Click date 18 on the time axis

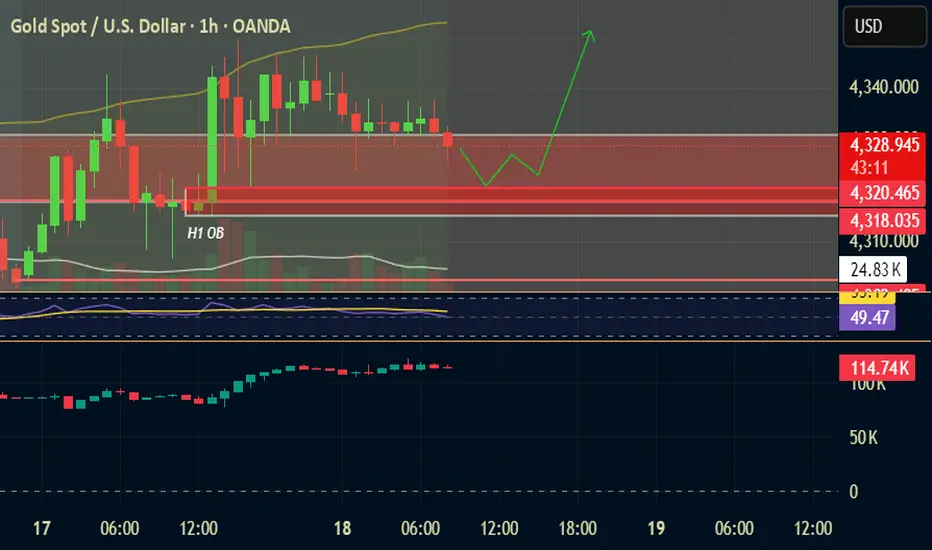point(342,528)
